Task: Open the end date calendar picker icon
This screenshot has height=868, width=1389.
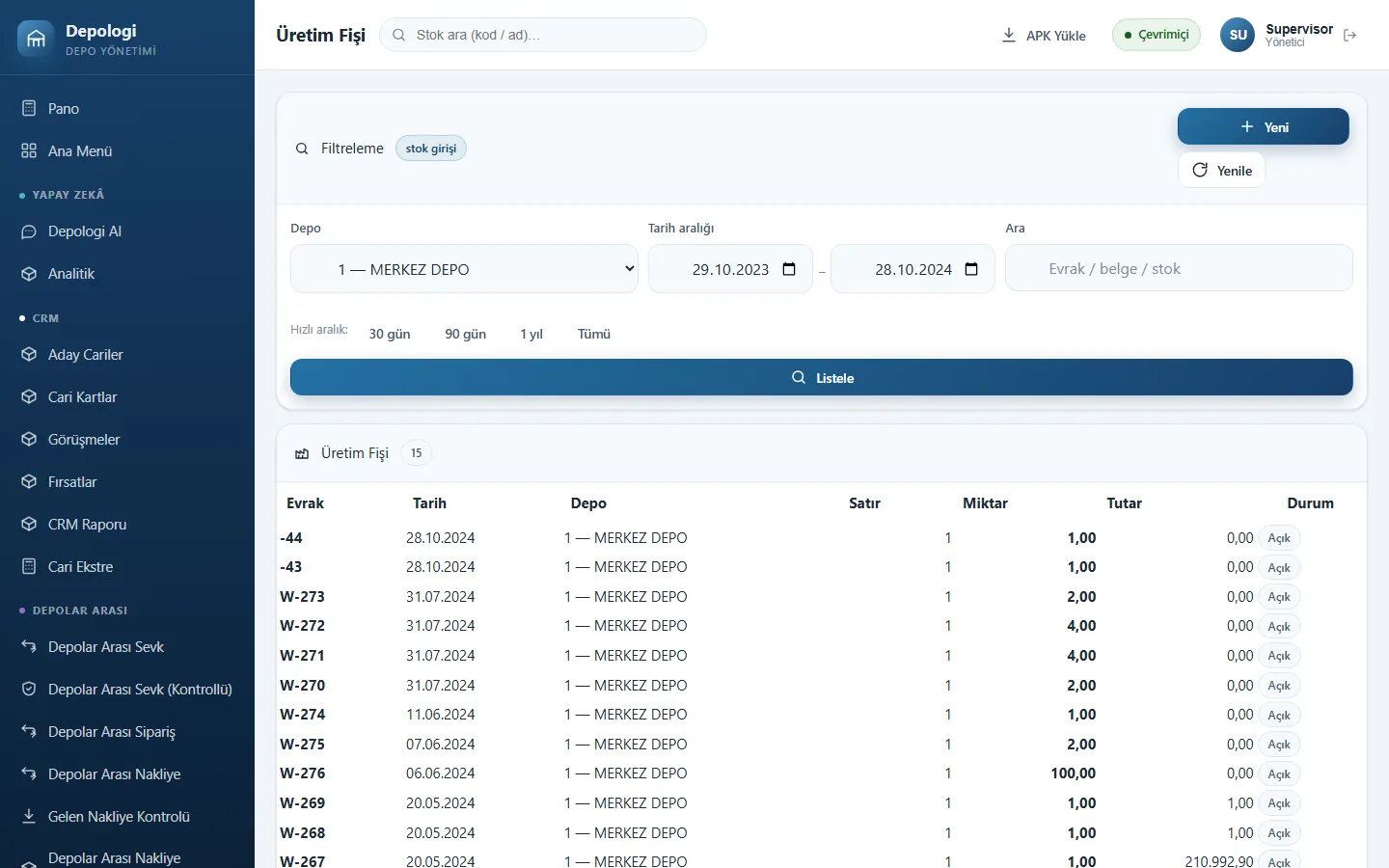Action: pos(971,269)
